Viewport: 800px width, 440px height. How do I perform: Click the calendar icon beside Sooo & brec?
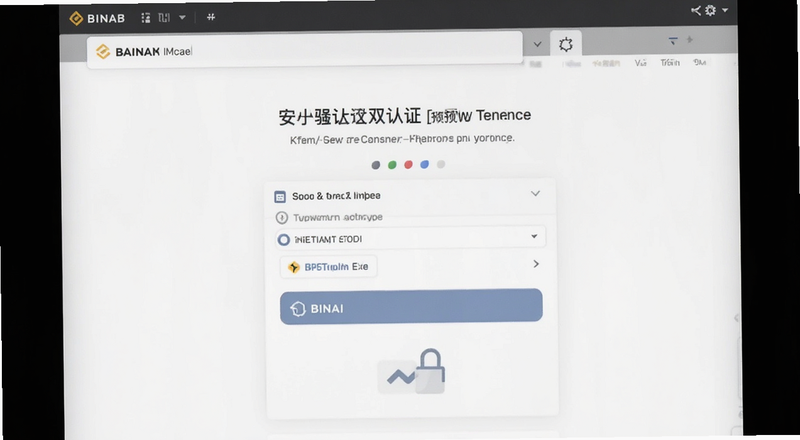(x=280, y=197)
